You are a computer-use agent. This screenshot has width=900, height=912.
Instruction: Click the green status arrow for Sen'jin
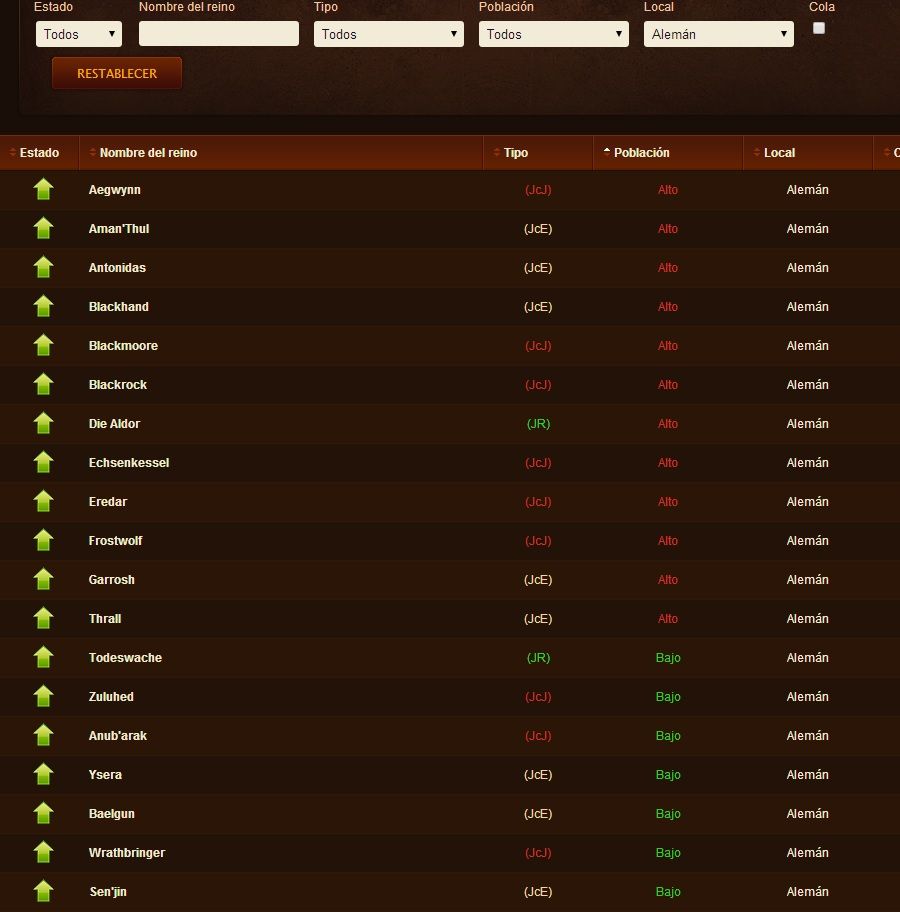click(x=44, y=891)
